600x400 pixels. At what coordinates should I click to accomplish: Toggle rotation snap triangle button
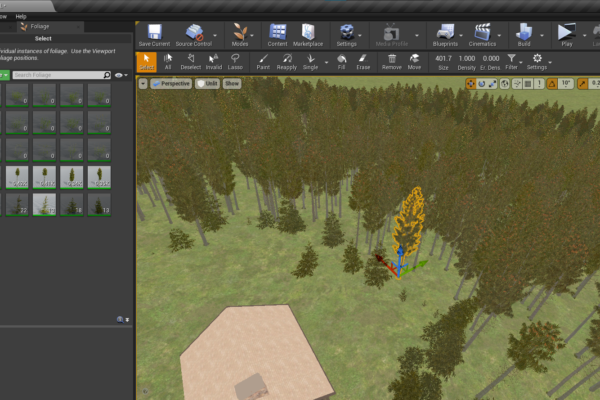click(x=551, y=84)
